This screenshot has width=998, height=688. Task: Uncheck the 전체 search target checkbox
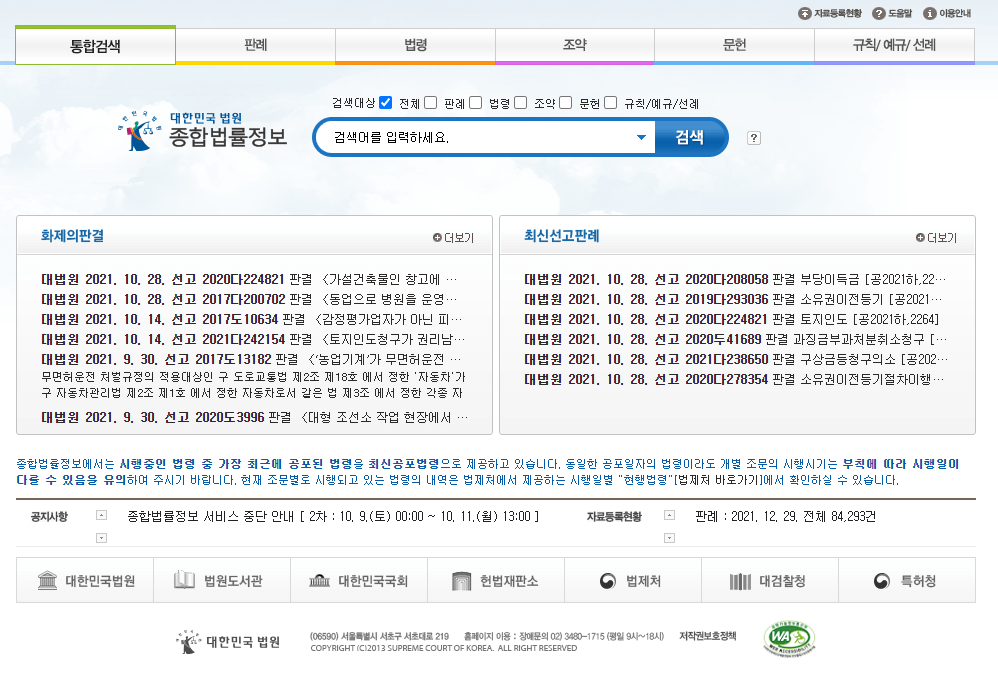point(386,102)
